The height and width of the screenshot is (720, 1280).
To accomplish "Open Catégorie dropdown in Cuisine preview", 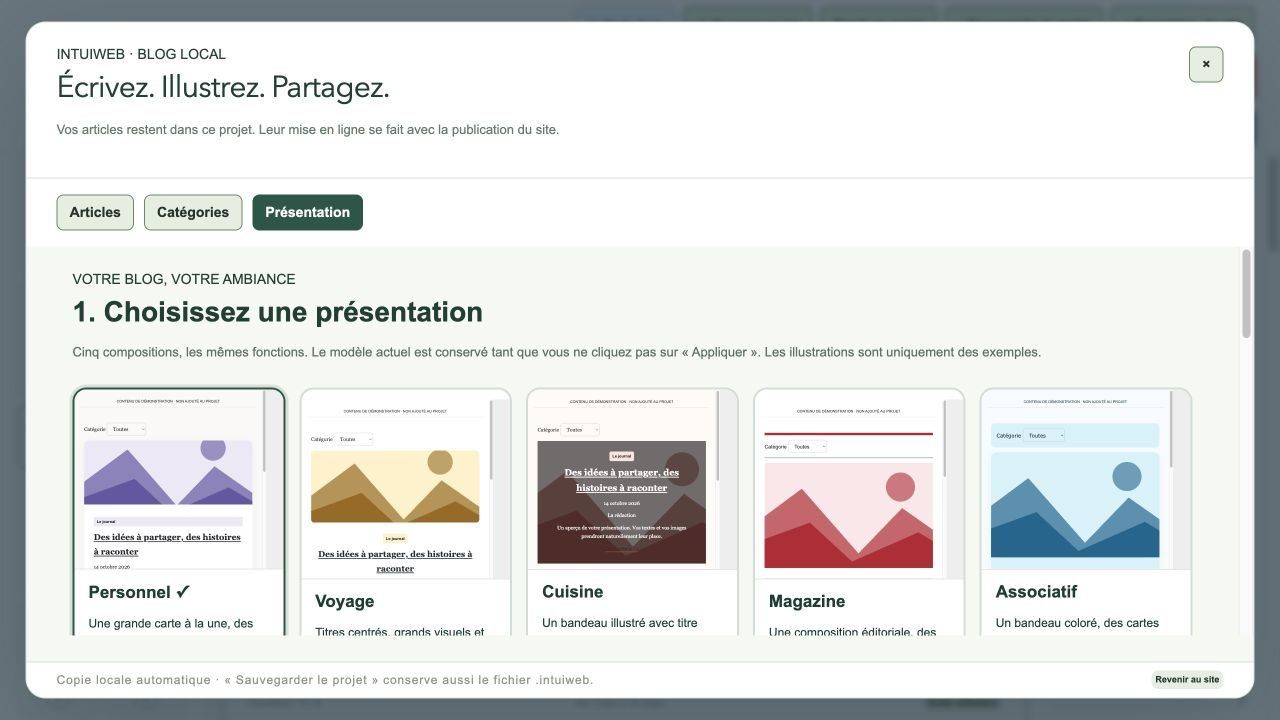I will click(581, 430).
